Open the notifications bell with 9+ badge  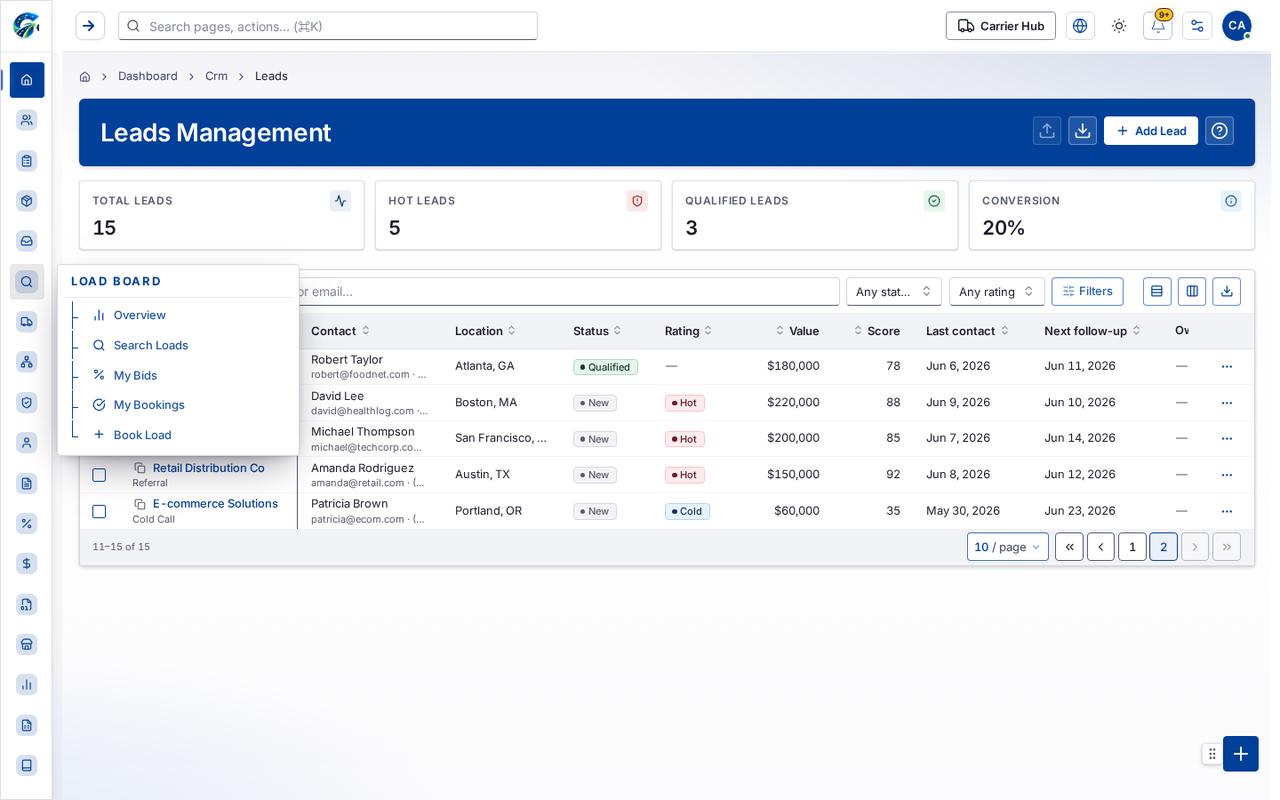(1158, 26)
